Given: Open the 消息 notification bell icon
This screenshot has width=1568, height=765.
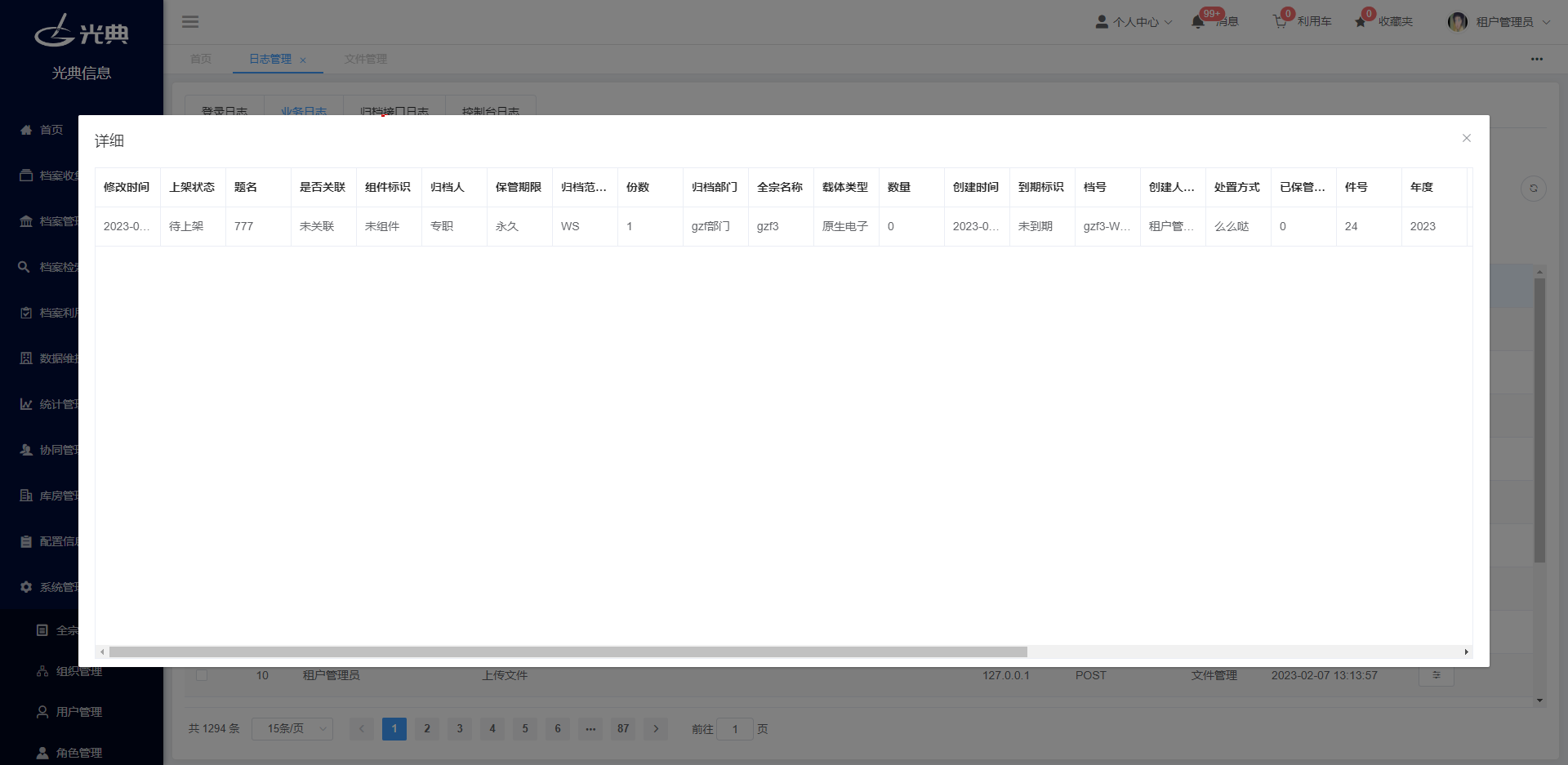Looking at the screenshot, I should tap(1198, 22).
